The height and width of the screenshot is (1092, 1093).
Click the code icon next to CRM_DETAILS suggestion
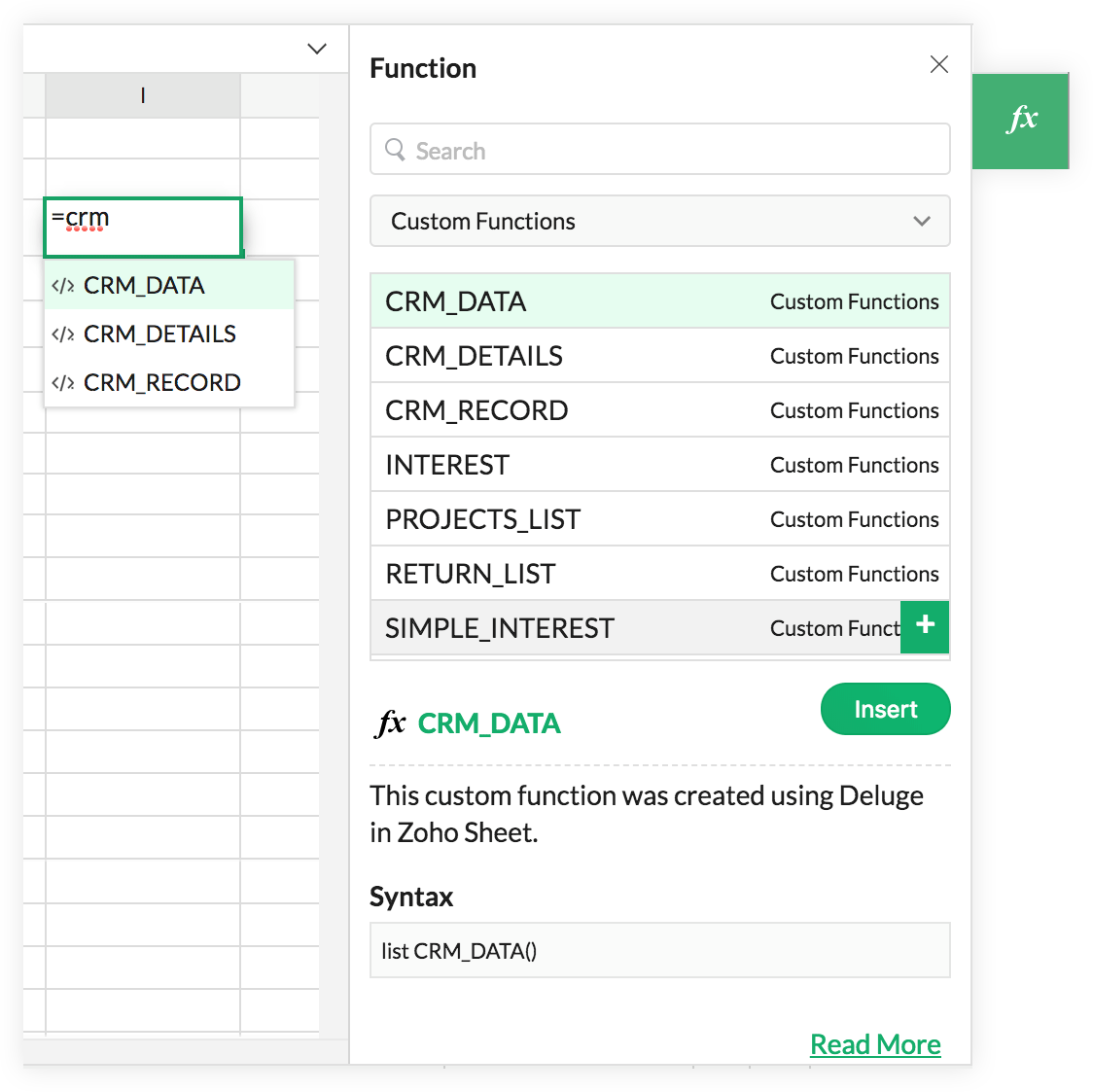click(63, 335)
